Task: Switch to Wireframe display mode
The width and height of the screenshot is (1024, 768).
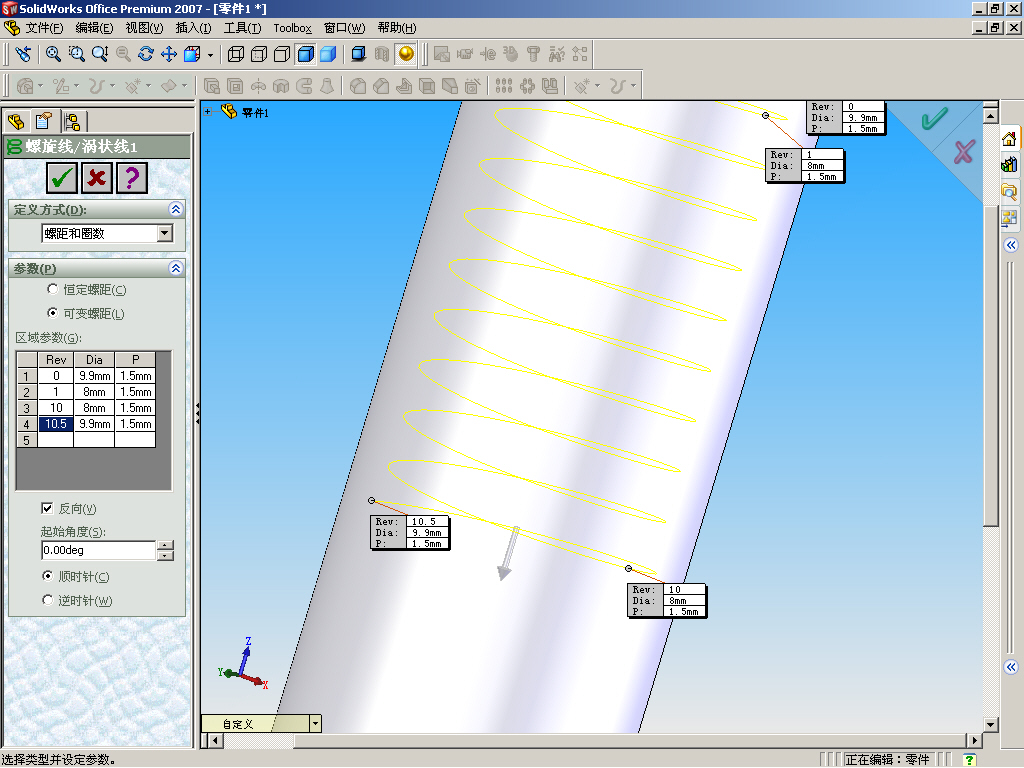Action: 236,54
